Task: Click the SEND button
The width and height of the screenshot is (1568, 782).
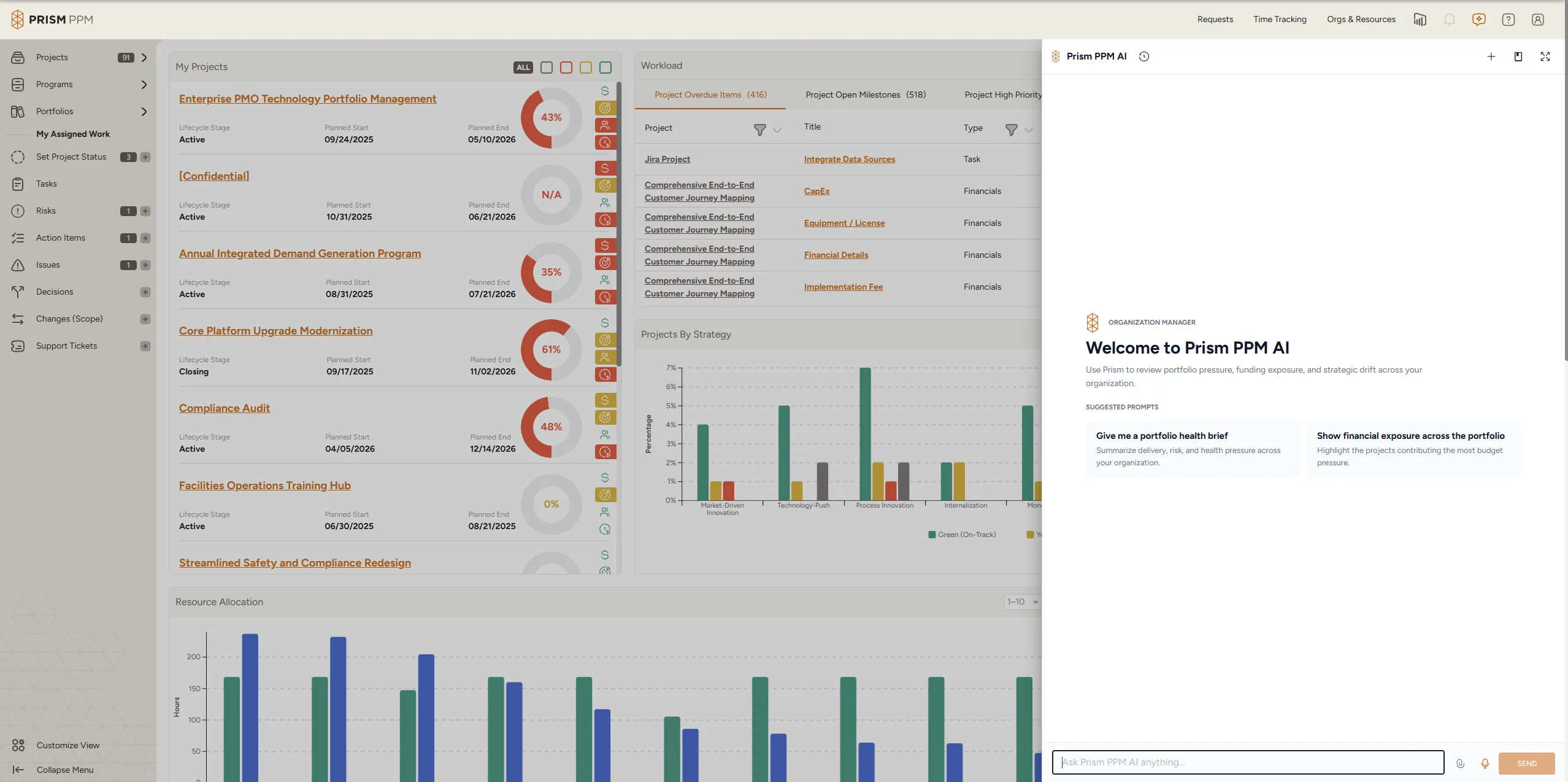Action: point(1526,764)
